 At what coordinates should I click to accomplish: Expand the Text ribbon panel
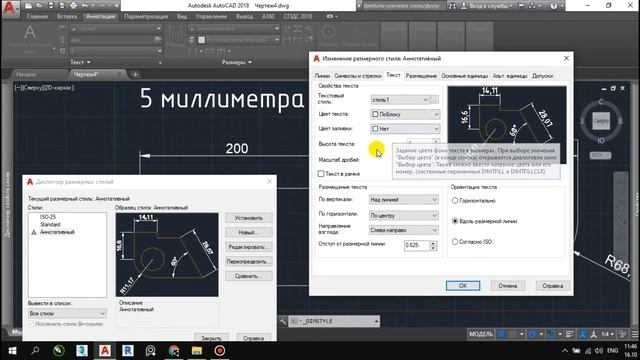(x=80, y=62)
